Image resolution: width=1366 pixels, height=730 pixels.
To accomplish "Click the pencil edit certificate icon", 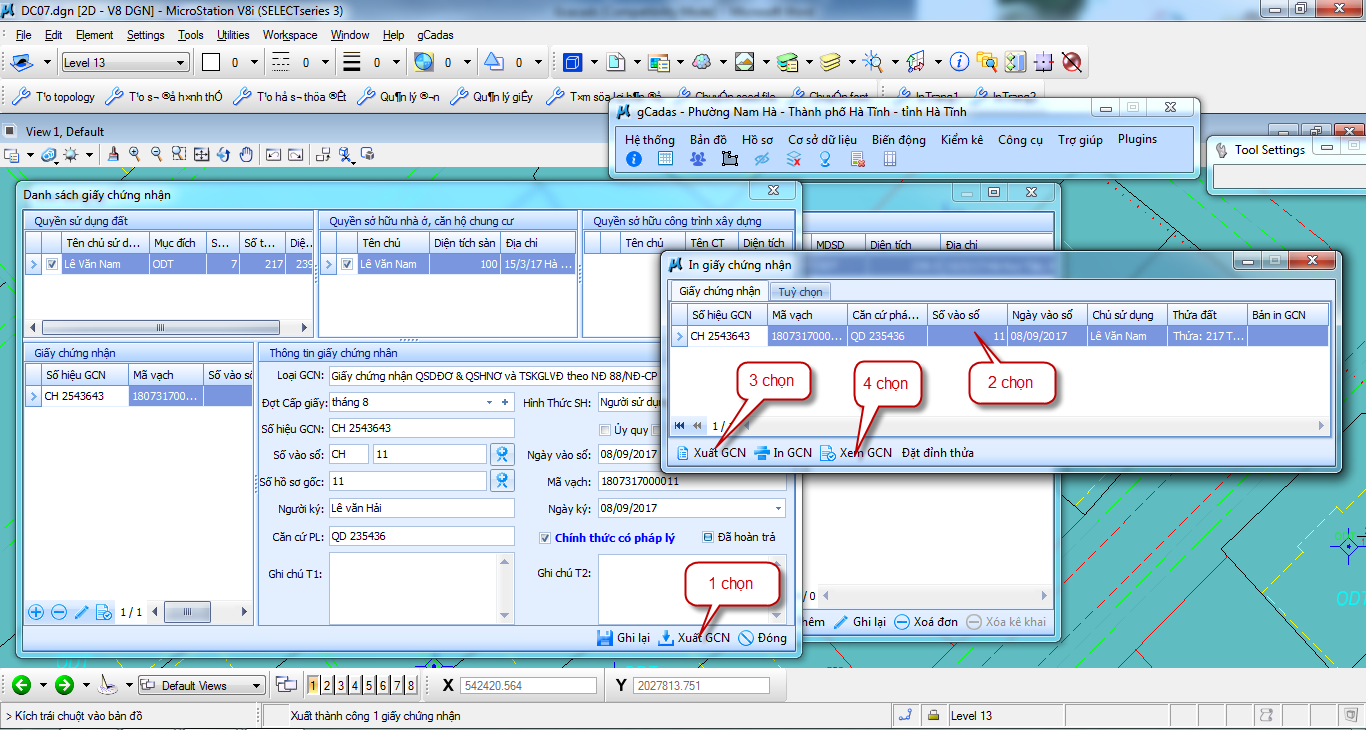I will point(82,612).
